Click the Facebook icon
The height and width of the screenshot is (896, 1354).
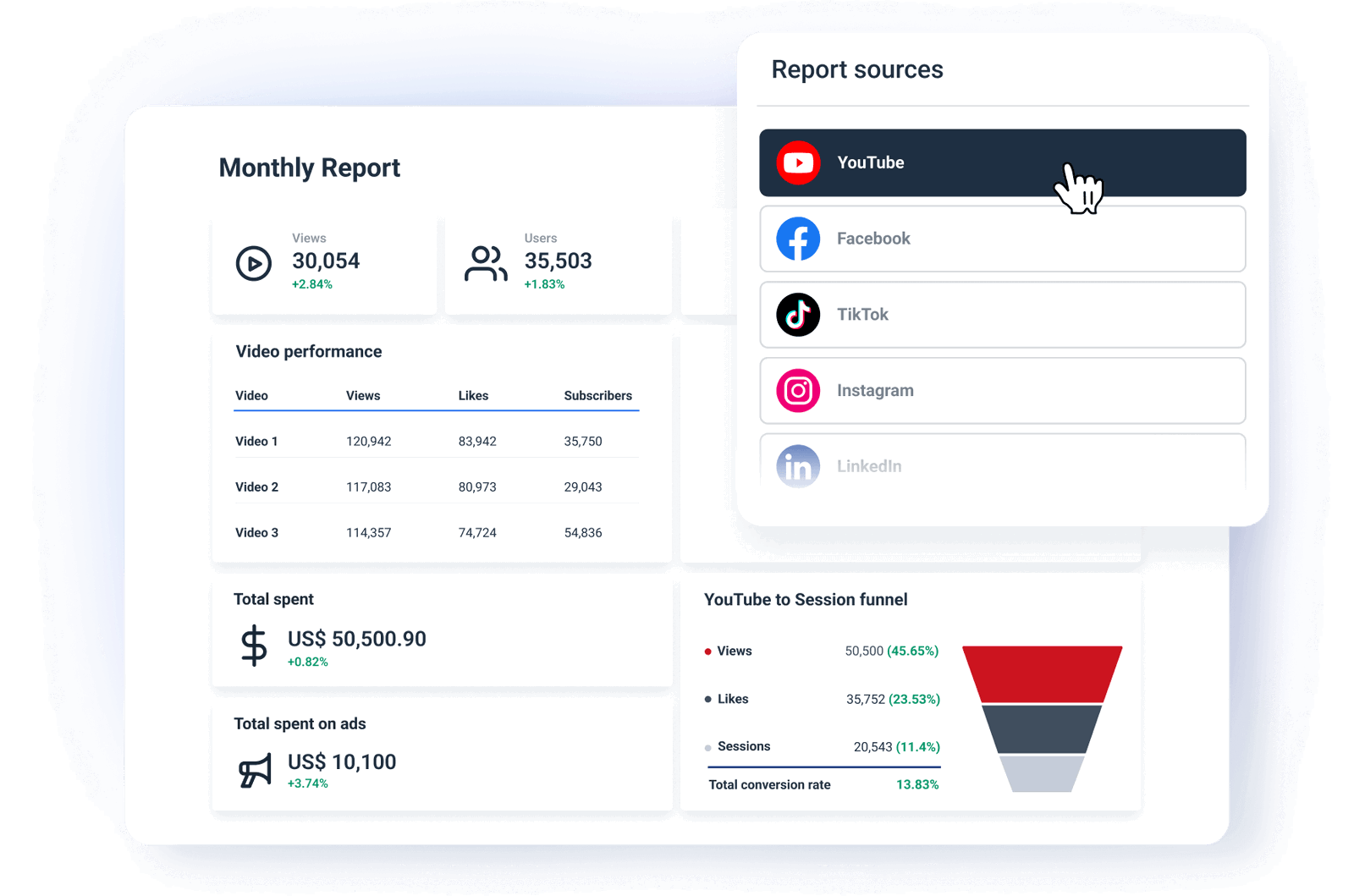798,239
